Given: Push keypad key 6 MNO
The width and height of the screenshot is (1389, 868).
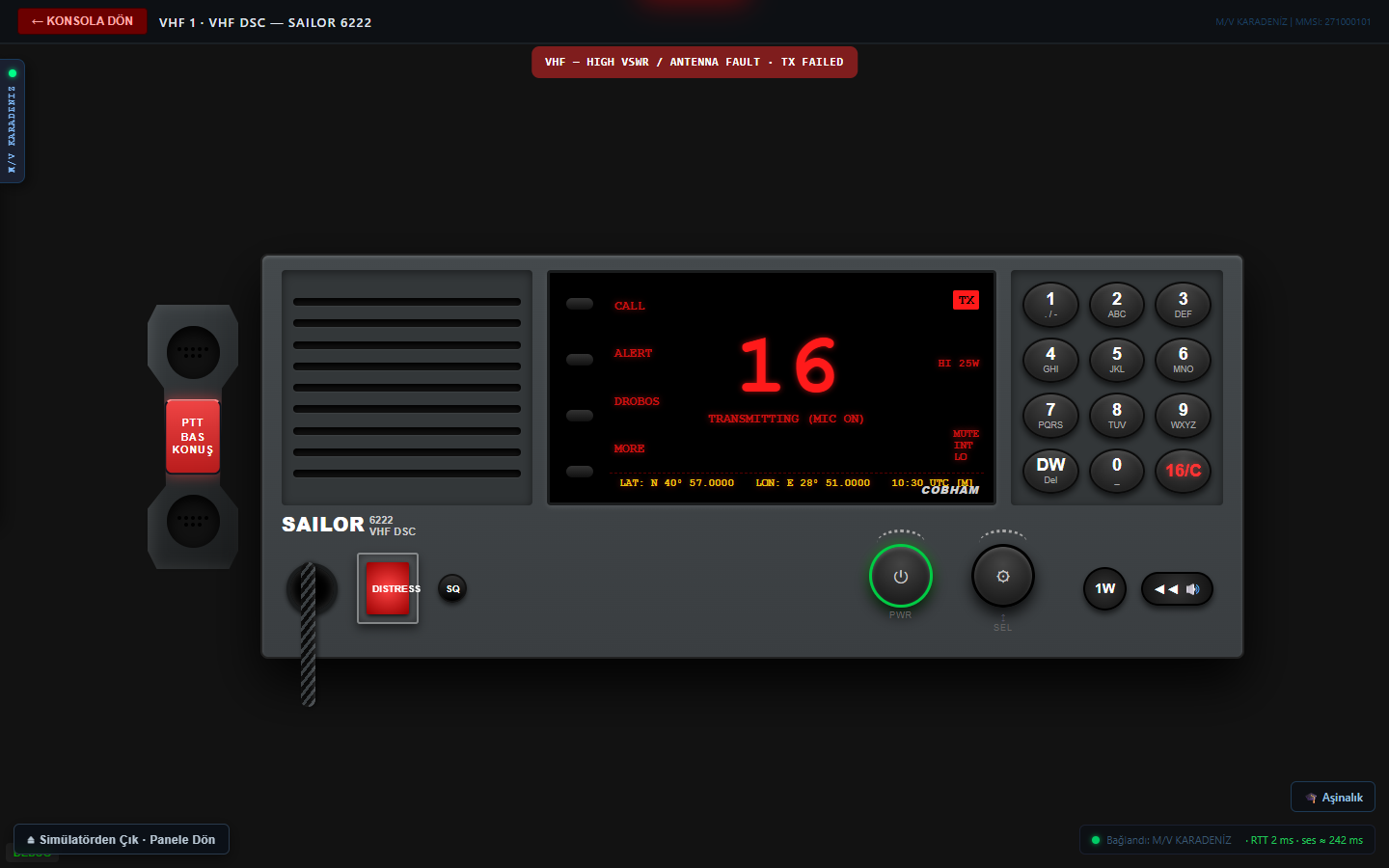Looking at the screenshot, I should coord(1184,360).
